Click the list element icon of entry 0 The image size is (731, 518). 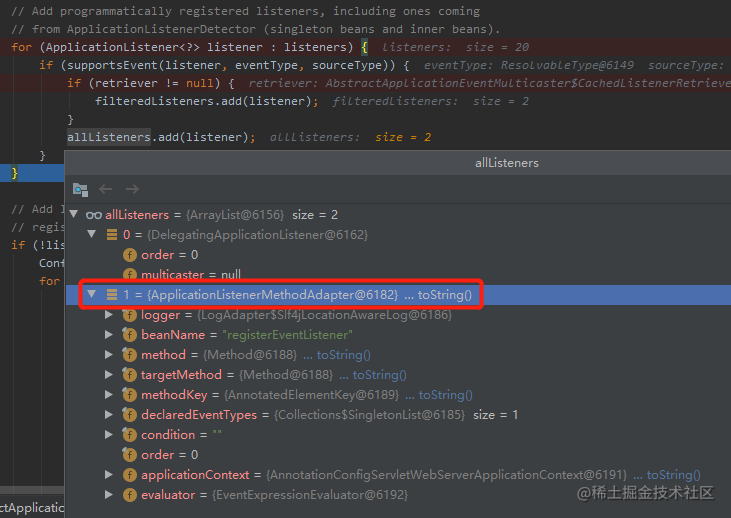112,235
